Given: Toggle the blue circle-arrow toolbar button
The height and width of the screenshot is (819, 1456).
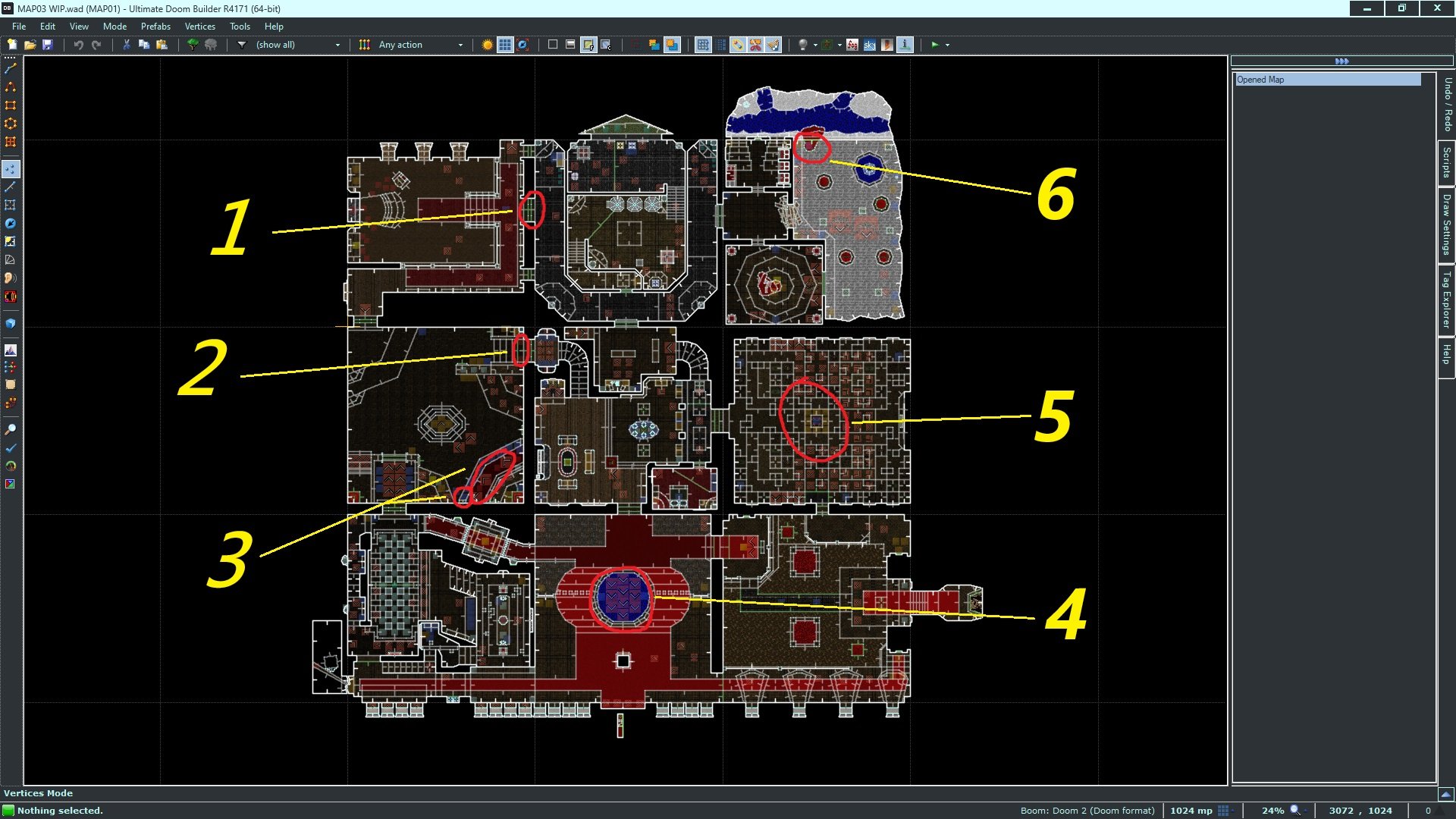Looking at the screenshot, I should [523, 45].
